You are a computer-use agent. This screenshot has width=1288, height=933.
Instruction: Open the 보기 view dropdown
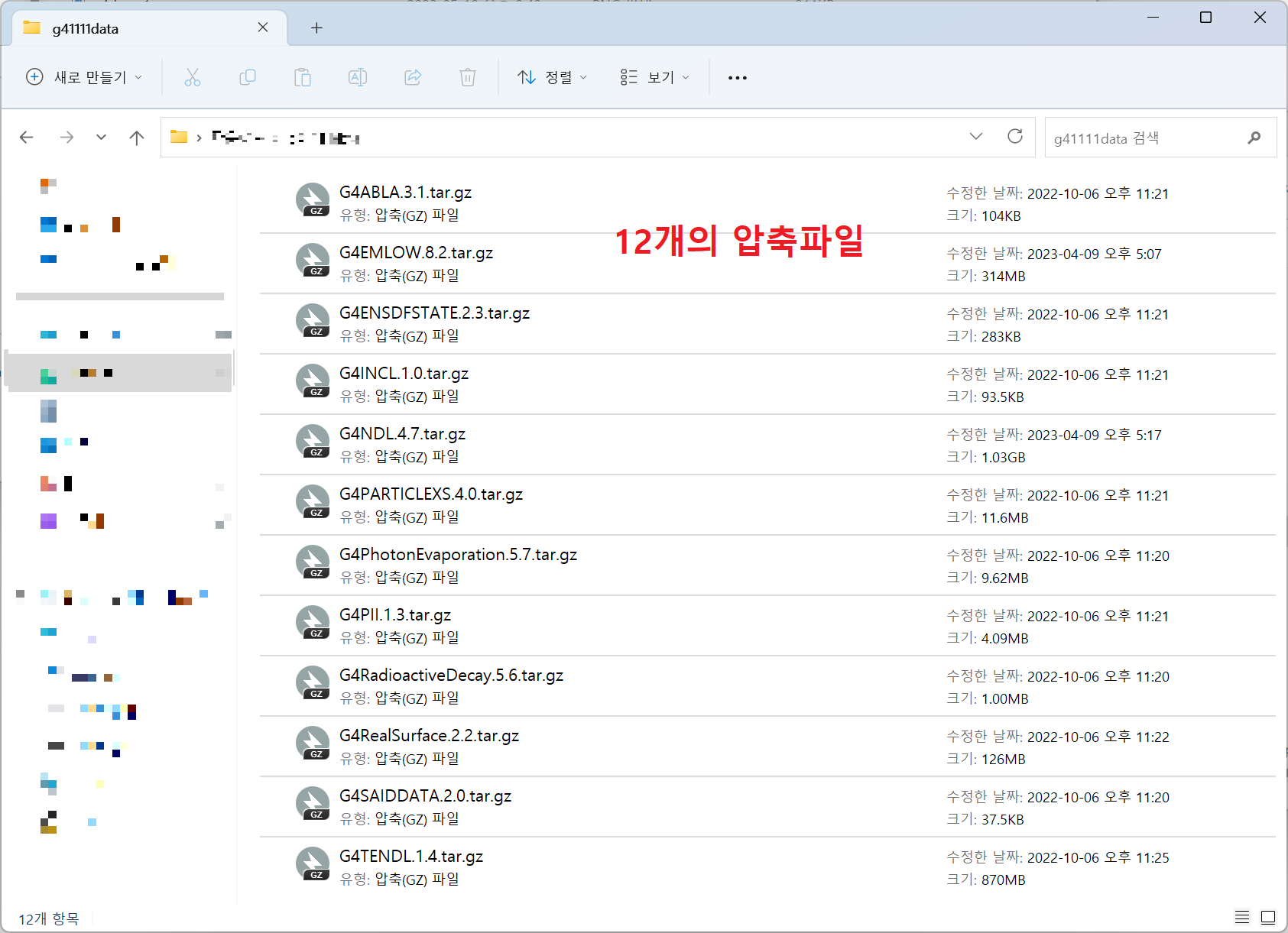pyautogui.click(x=654, y=77)
